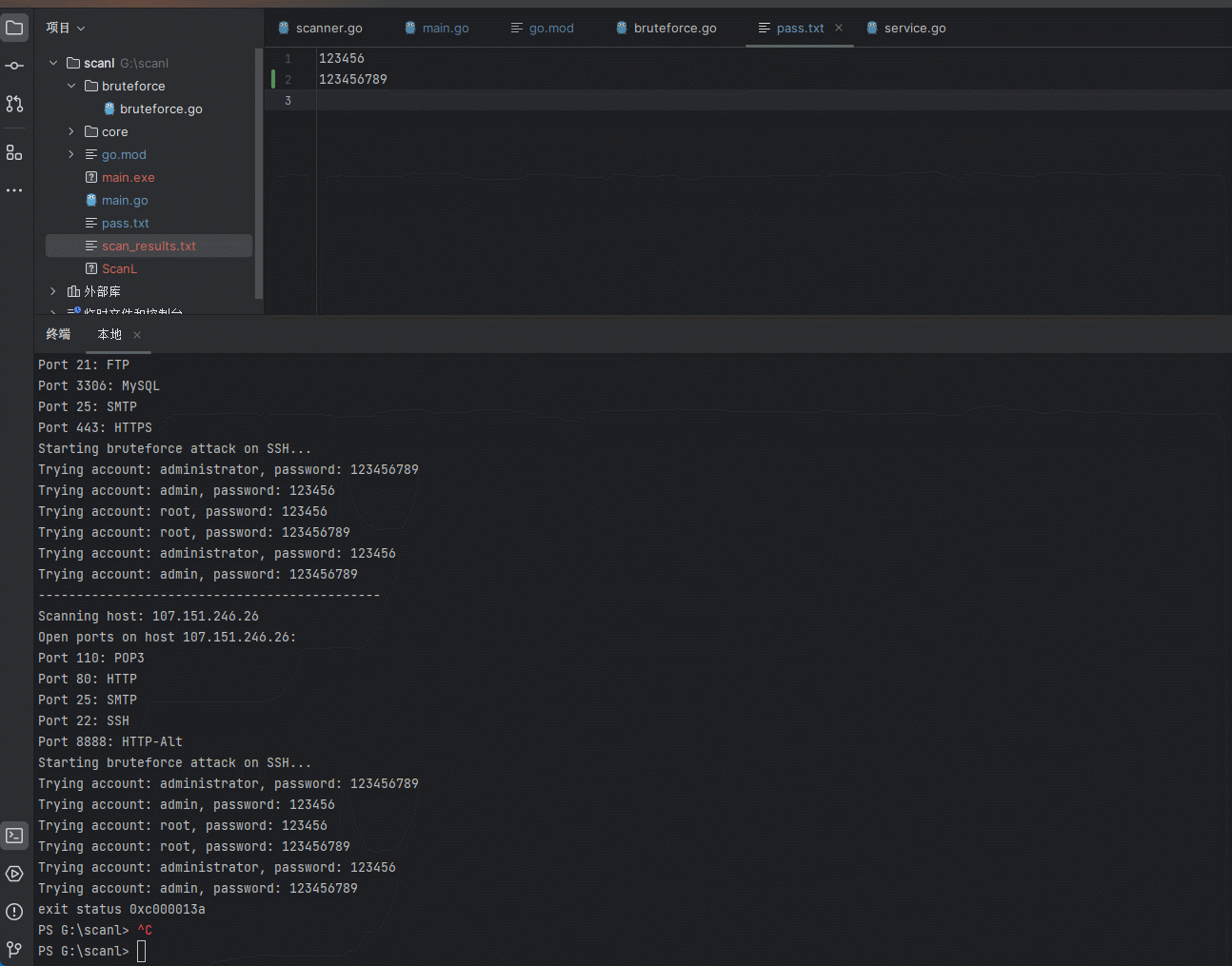Switch to the scanner.go editor tab
Viewport: 1232px width, 966px height.
point(328,28)
